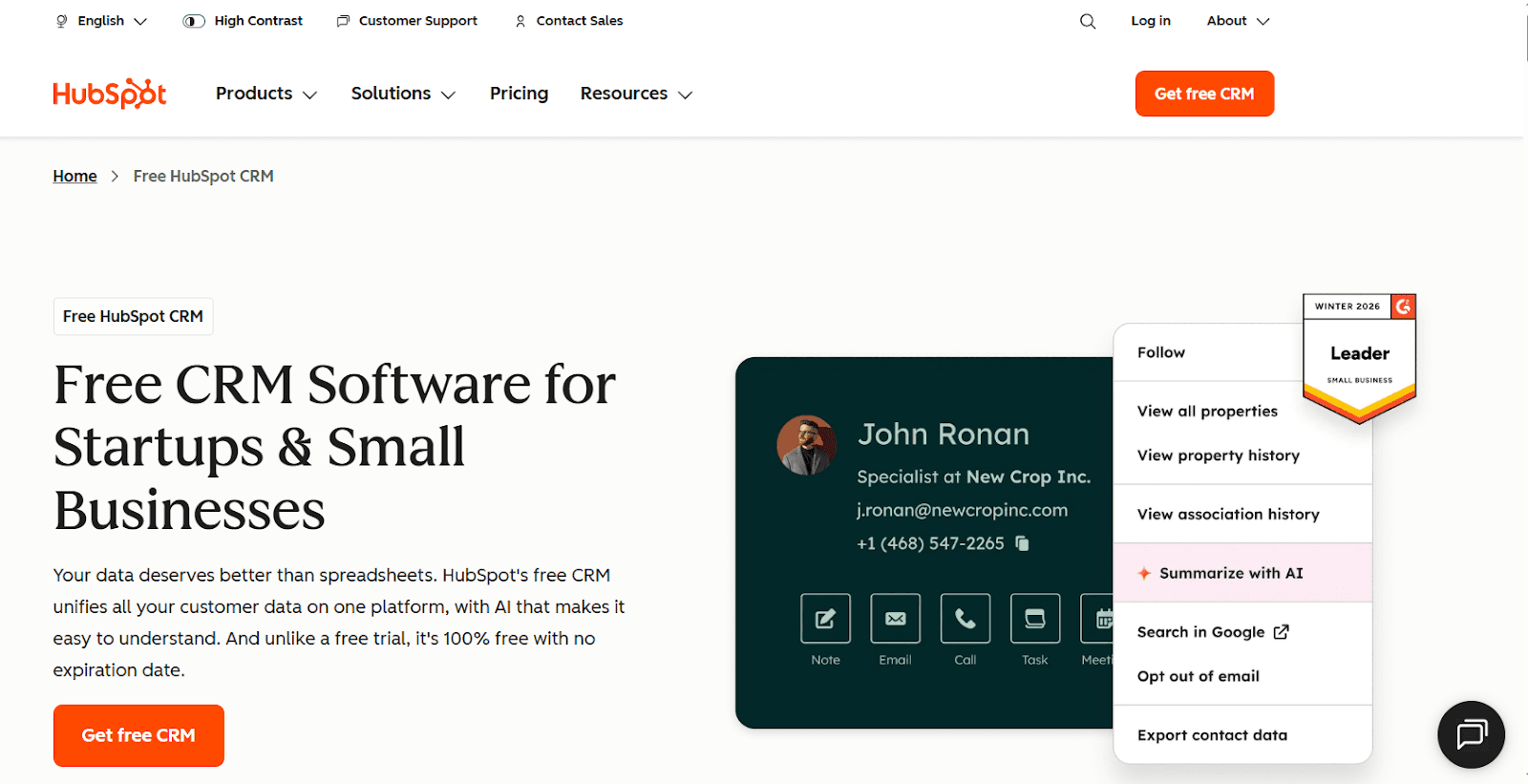The width and height of the screenshot is (1528, 784).
Task: Expand the English language dropdown
Action: pyautogui.click(x=101, y=21)
